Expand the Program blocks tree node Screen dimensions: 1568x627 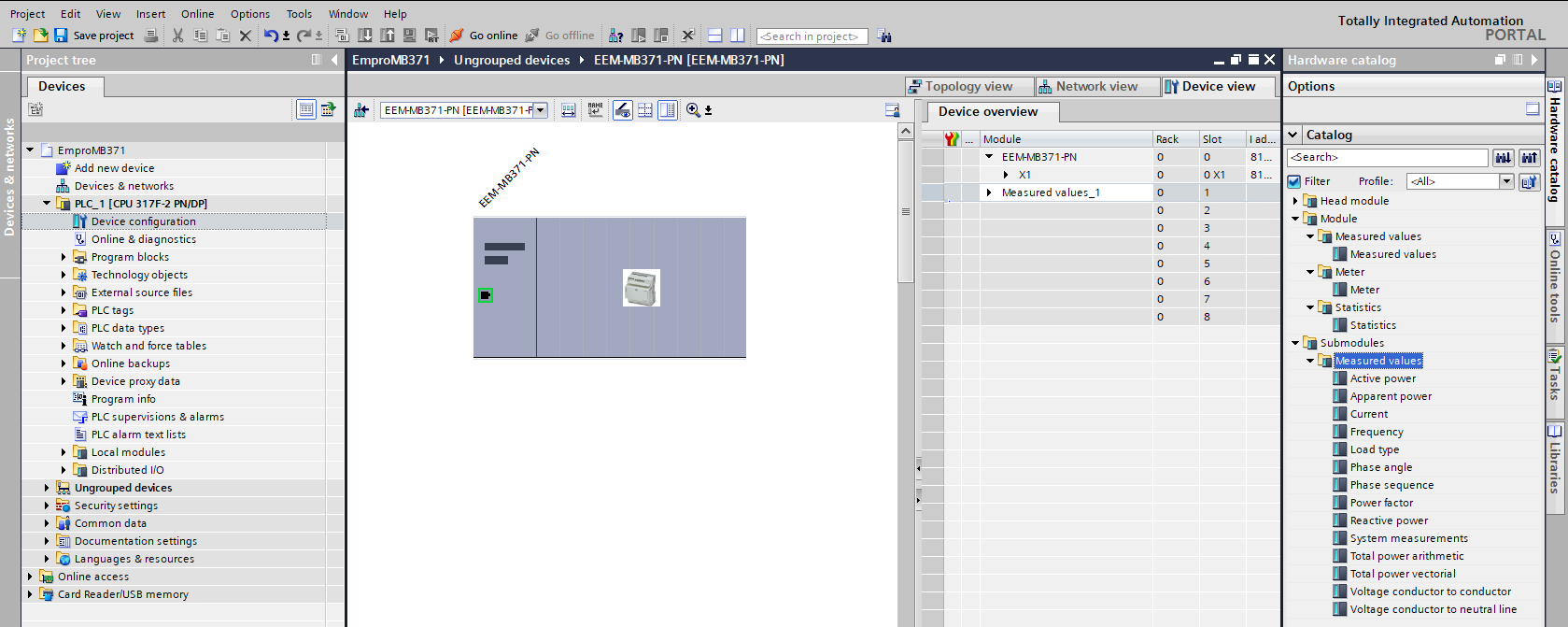tap(64, 257)
